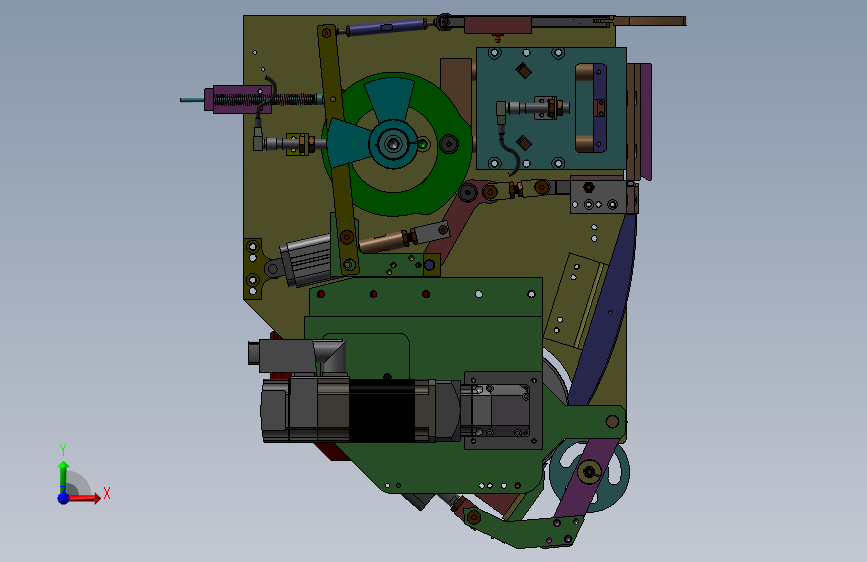The height and width of the screenshot is (562, 867).
Task: Pick the olive angled plate with holes
Action: point(573,301)
